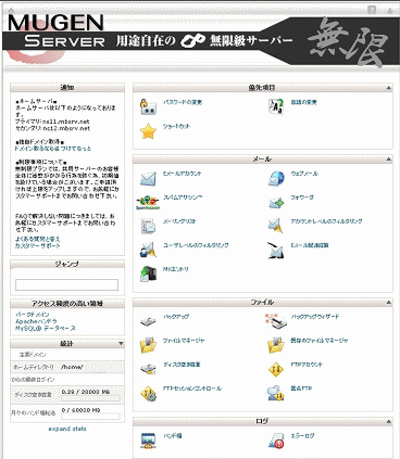The width and height of the screenshot is (400, 459).
Task: Click the domain registration link under 独自ドメイン取得
Action: coord(53,148)
